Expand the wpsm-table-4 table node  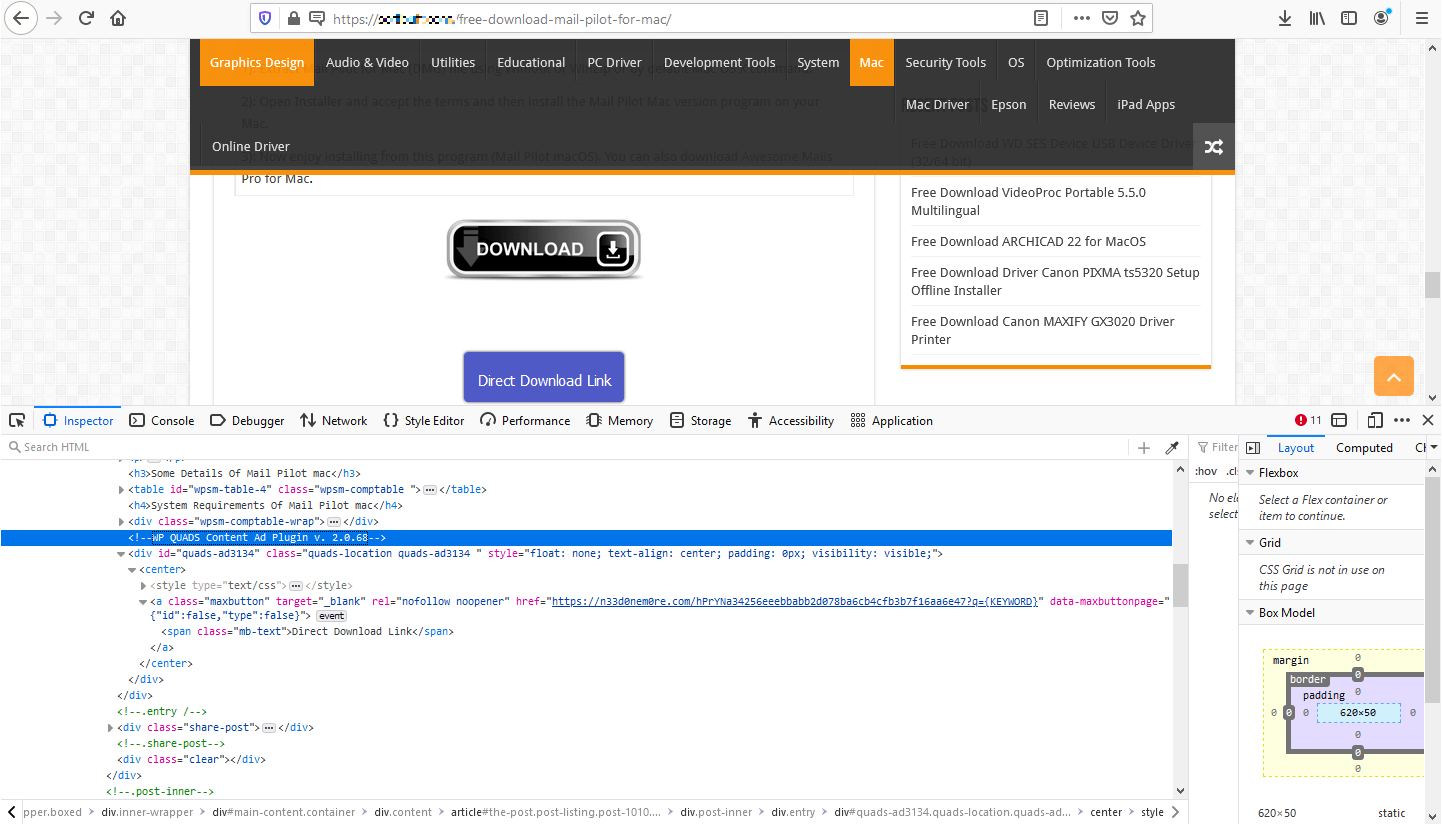tap(122, 490)
